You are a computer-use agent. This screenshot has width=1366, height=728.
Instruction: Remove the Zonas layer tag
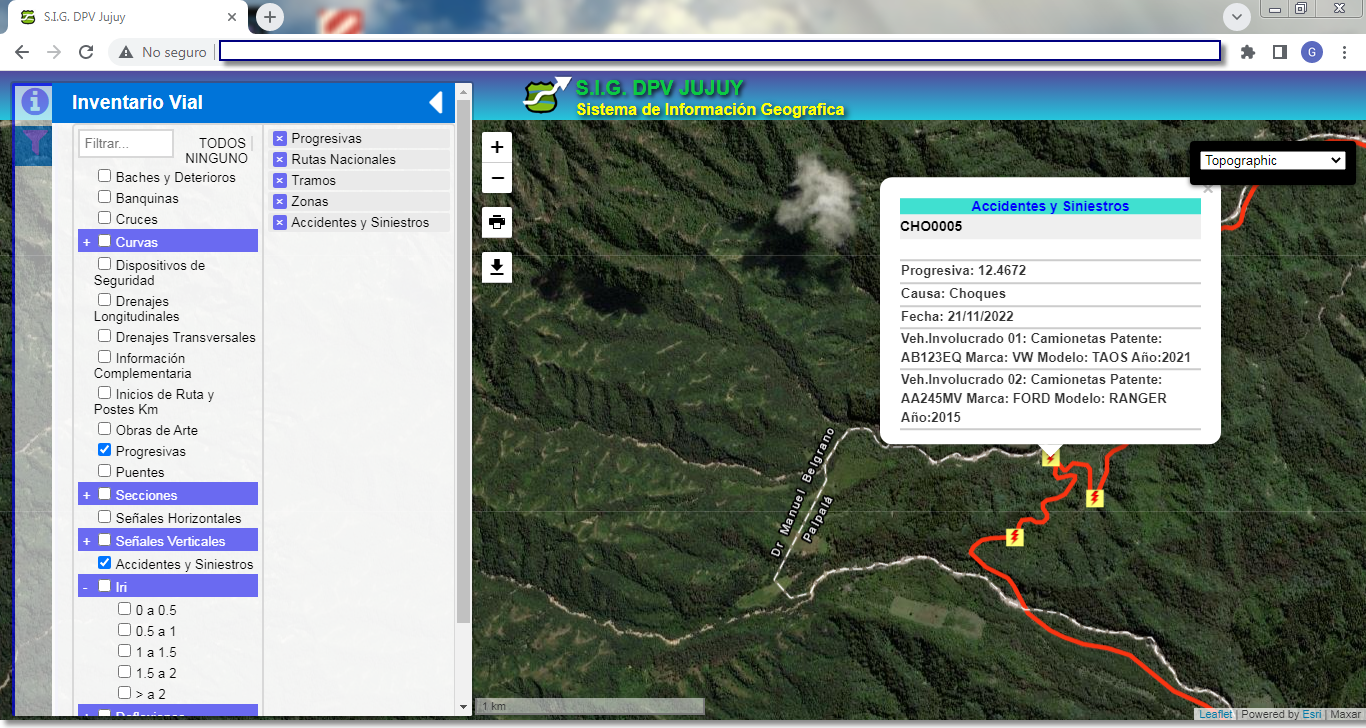(x=280, y=202)
